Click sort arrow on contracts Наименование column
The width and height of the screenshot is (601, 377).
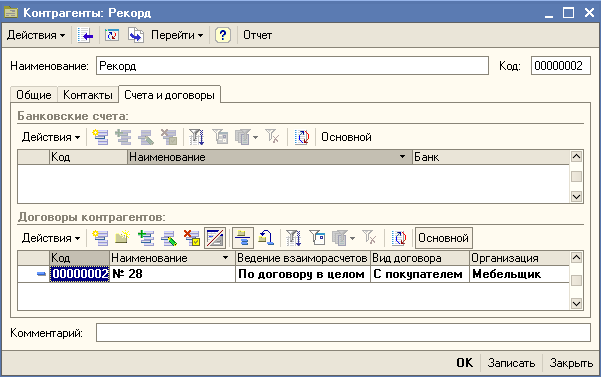pos(226,258)
